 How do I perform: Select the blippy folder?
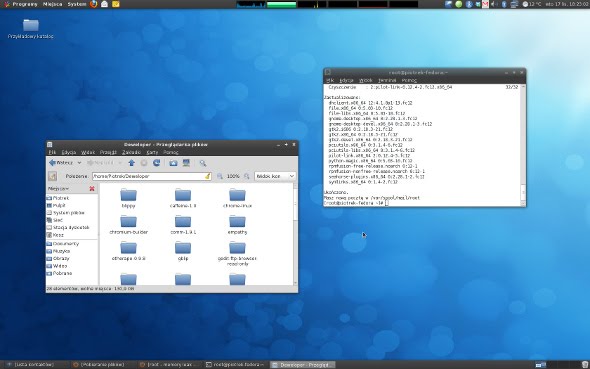click(x=128, y=198)
